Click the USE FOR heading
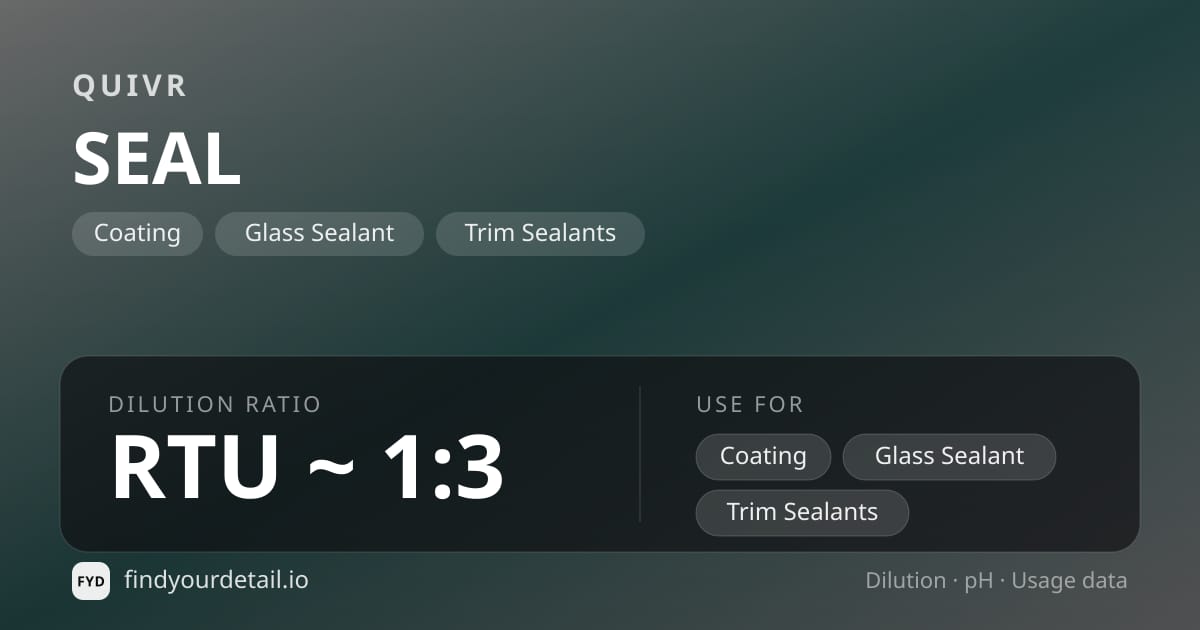This screenshot has height=630, width=1200. point(750,405)
